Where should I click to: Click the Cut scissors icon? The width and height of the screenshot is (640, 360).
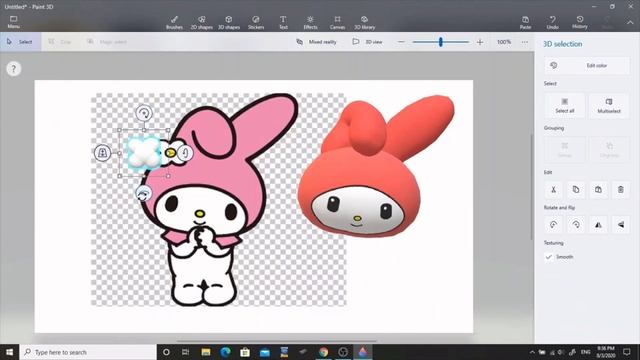tap(553, 189)
